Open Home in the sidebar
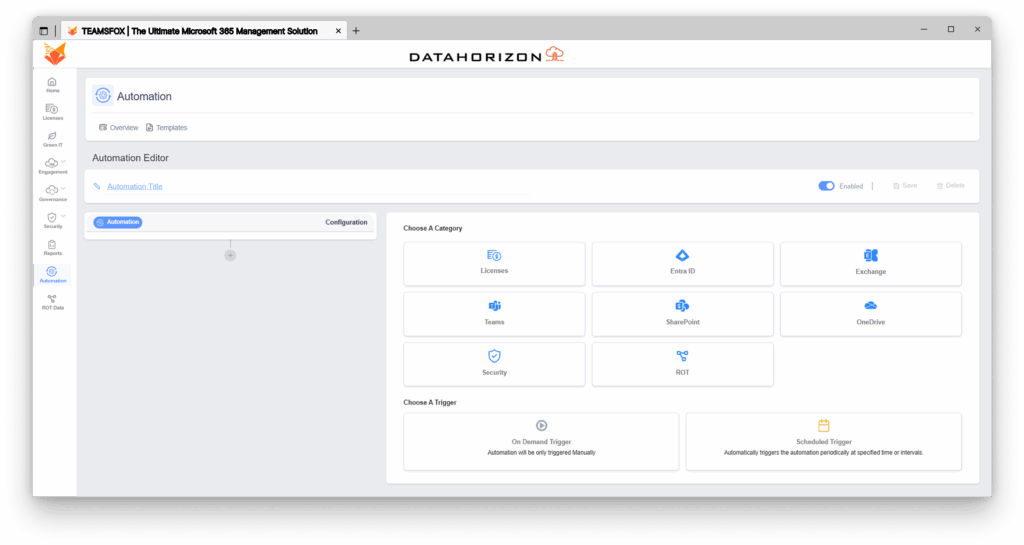Screen dimensions: 1024x545 point(52,85)
